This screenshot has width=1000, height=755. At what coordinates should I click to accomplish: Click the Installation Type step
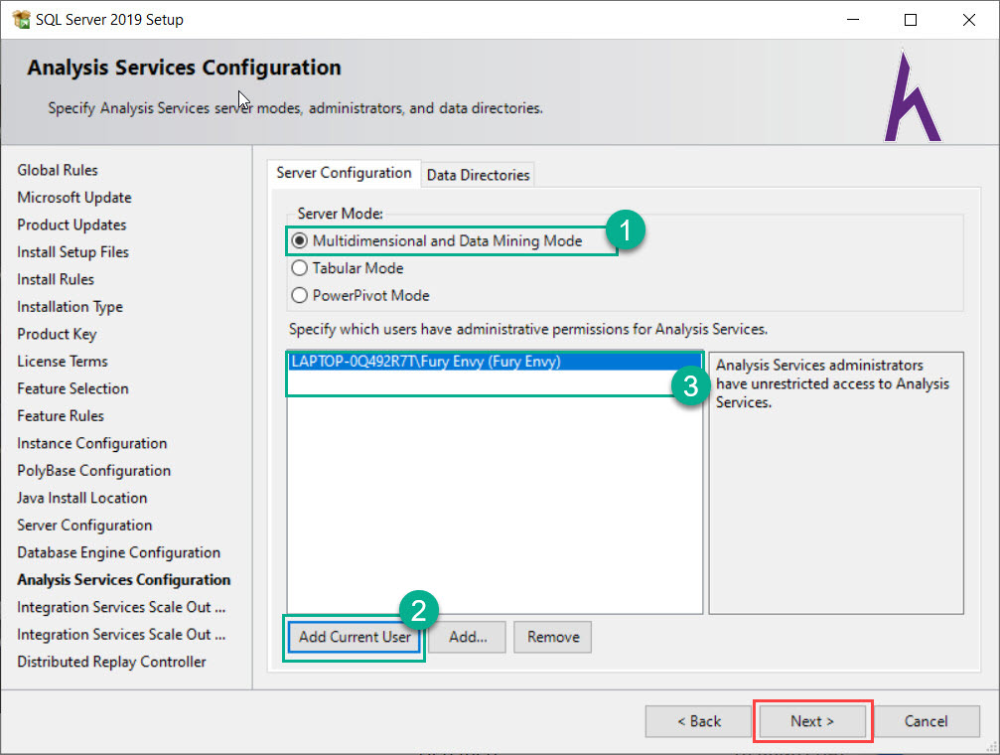tap(70, 307)
